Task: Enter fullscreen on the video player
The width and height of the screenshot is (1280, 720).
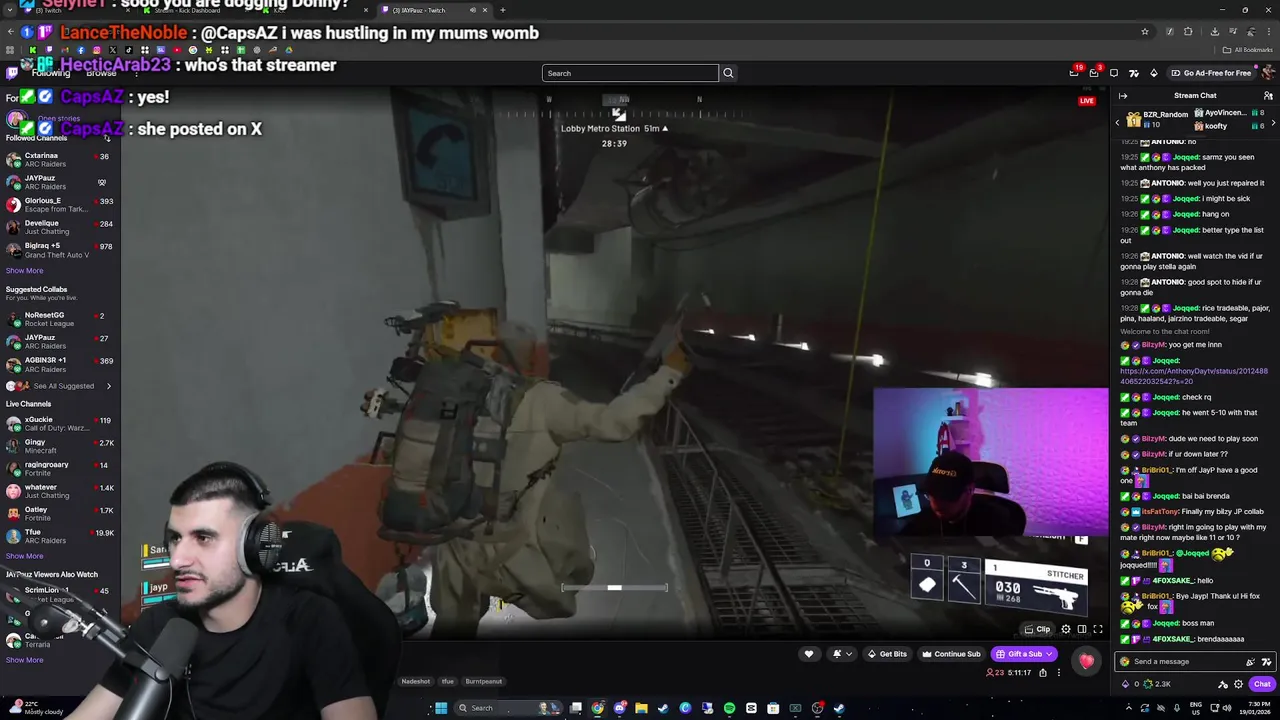Action: (1098, 629)
